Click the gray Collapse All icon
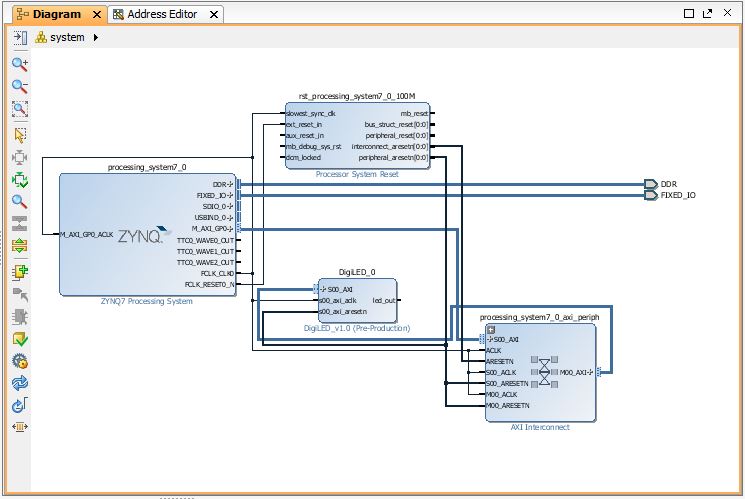Image resolution: width=745 pixels, height=499 pixels. pyautogui.click(x=19, y=223)
